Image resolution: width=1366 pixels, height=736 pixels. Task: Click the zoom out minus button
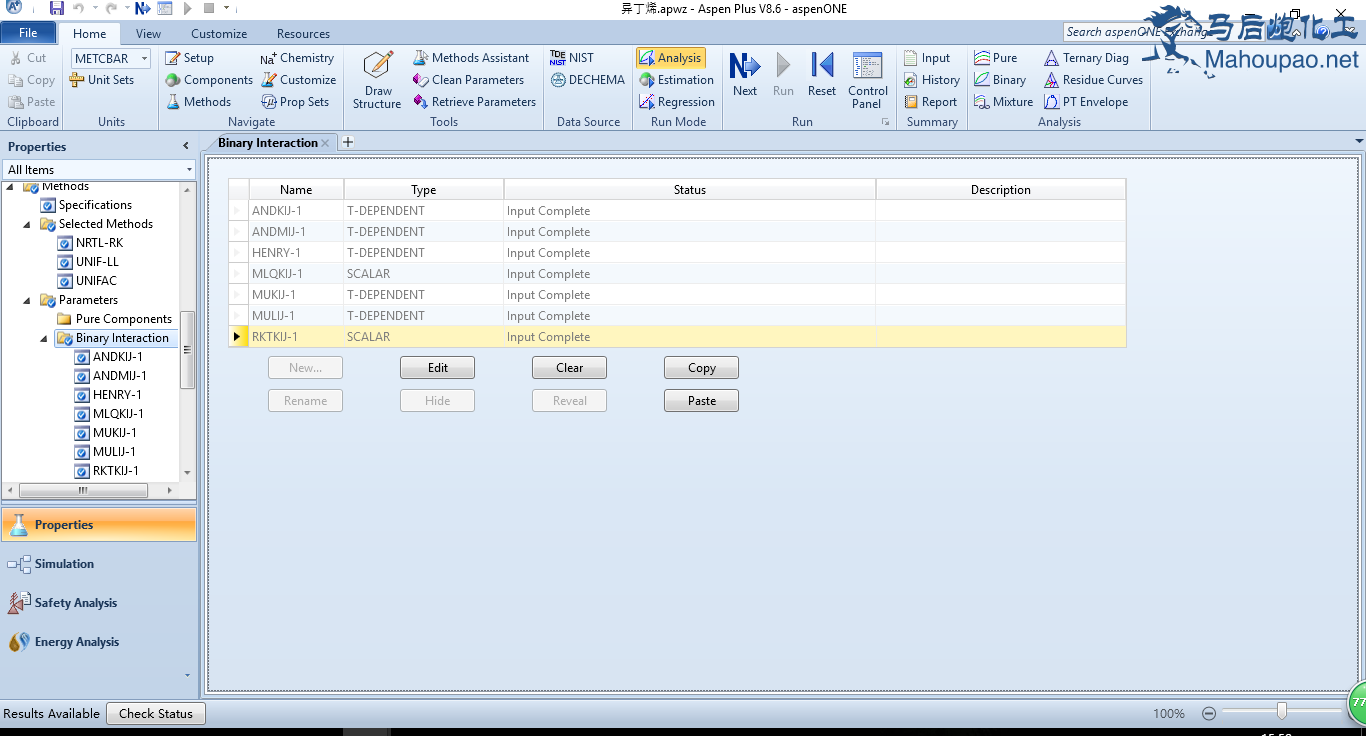pyautogui.click(x=1208, y=713)
